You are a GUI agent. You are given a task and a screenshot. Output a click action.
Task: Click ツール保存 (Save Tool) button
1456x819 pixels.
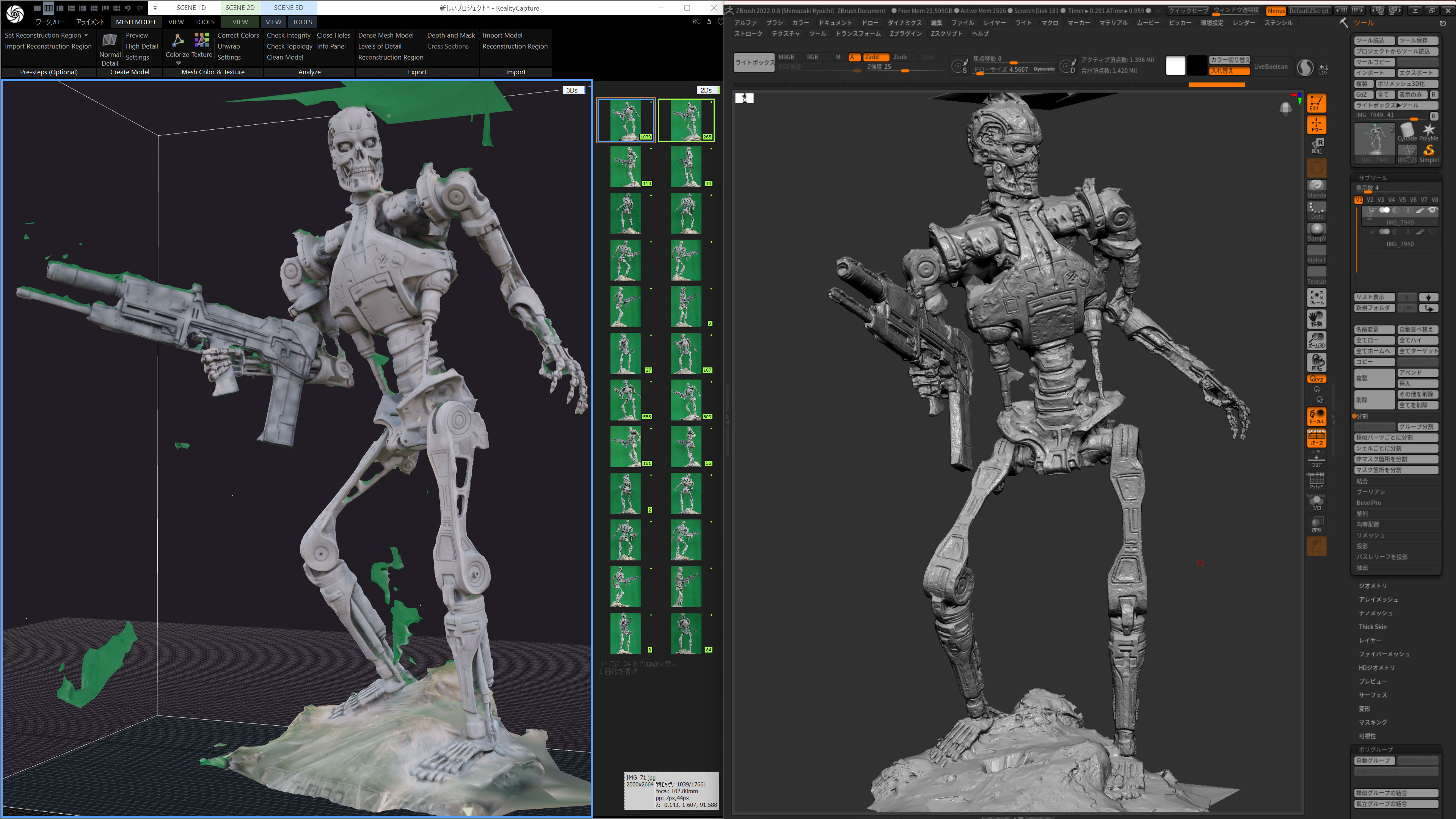pyautogui.click(x=1417, y=41)
